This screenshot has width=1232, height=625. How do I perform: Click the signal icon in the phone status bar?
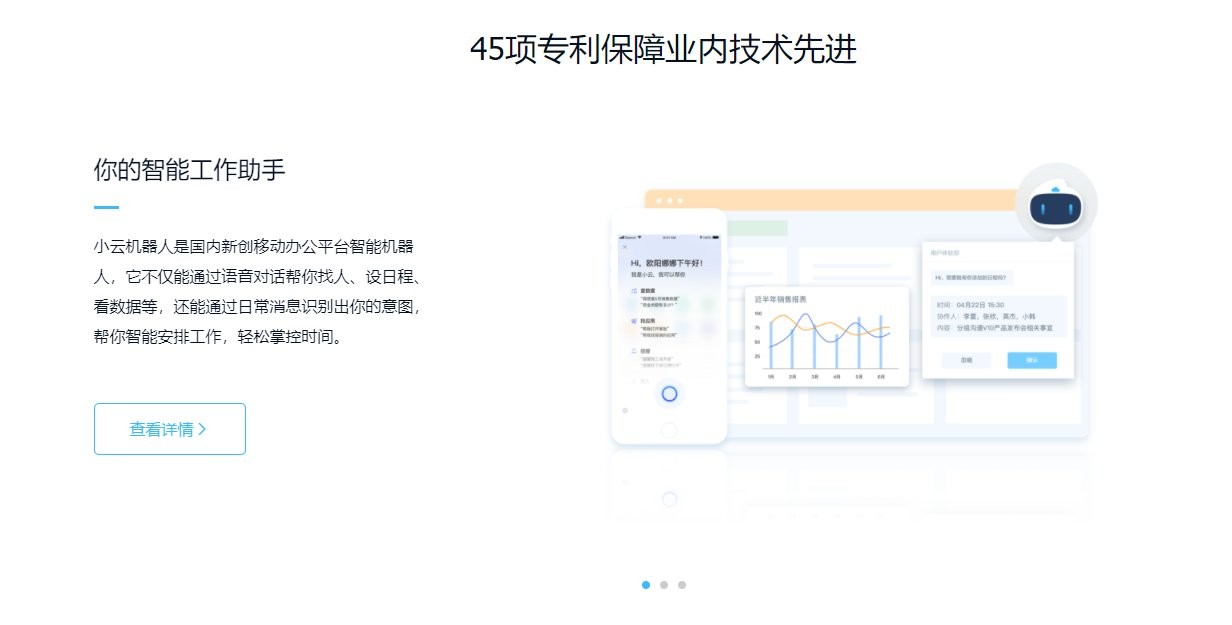623,235
